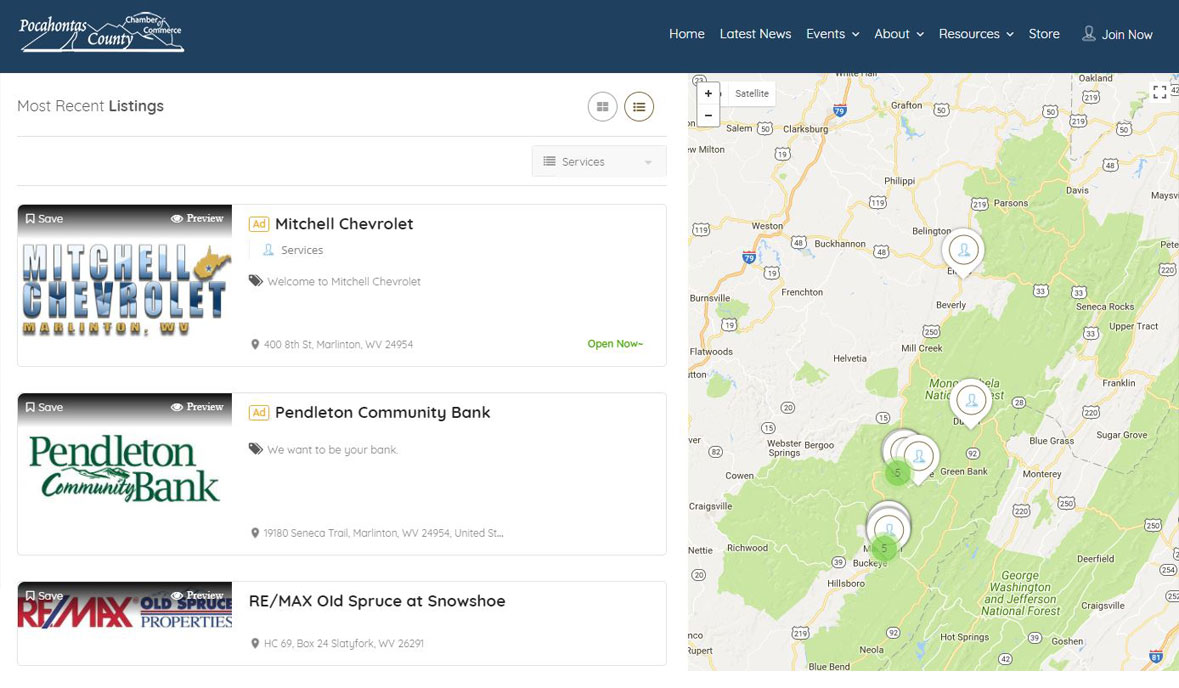The image size is (1179, 688).
Task: Open Latest News
Action: point(755,34)
